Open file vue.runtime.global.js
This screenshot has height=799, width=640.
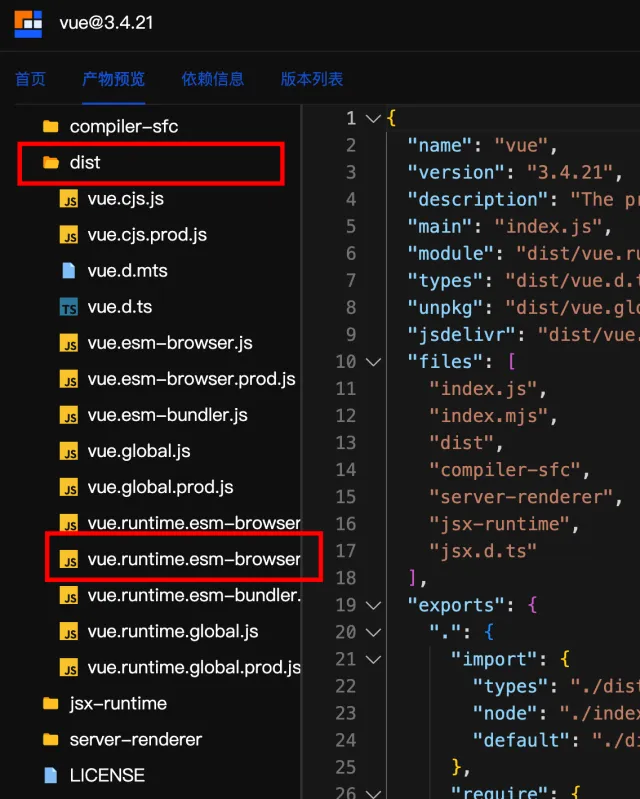[x=173, y=632]
